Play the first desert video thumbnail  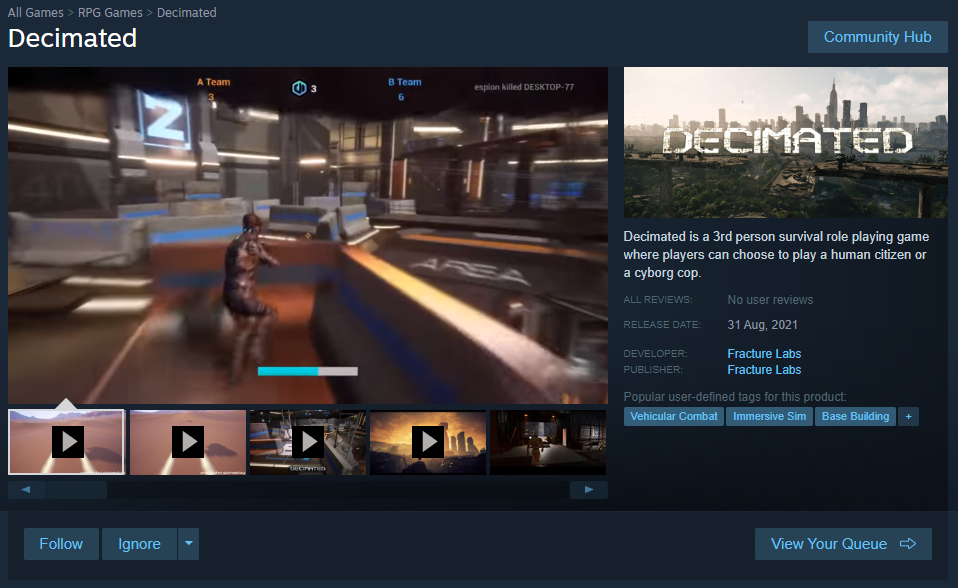pos(67,442)
